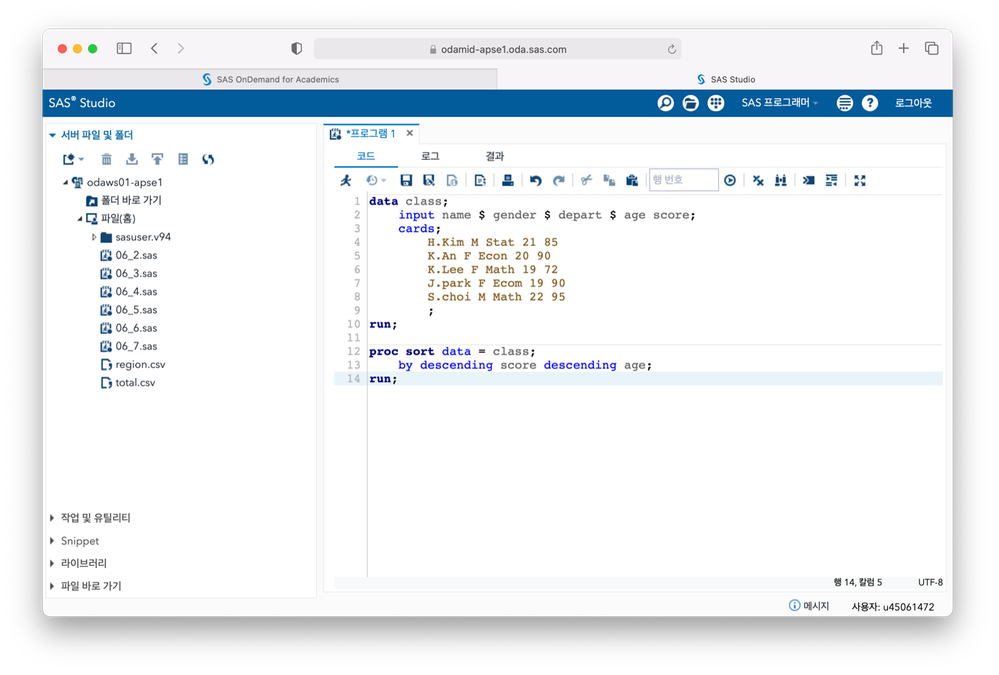Go to line with the circled arrow button
Screen dimensions: 999x675
tap(730, 180)
